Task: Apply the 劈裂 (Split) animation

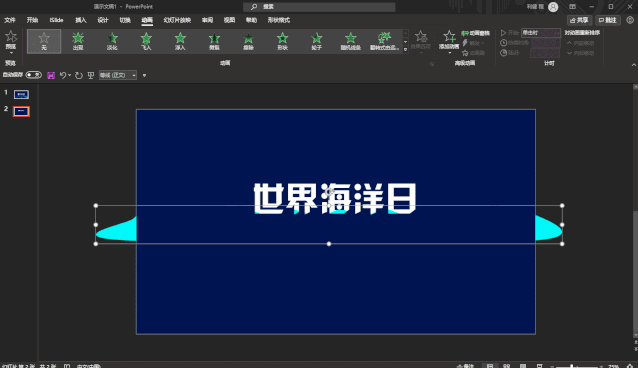Action: pos(214,41)
